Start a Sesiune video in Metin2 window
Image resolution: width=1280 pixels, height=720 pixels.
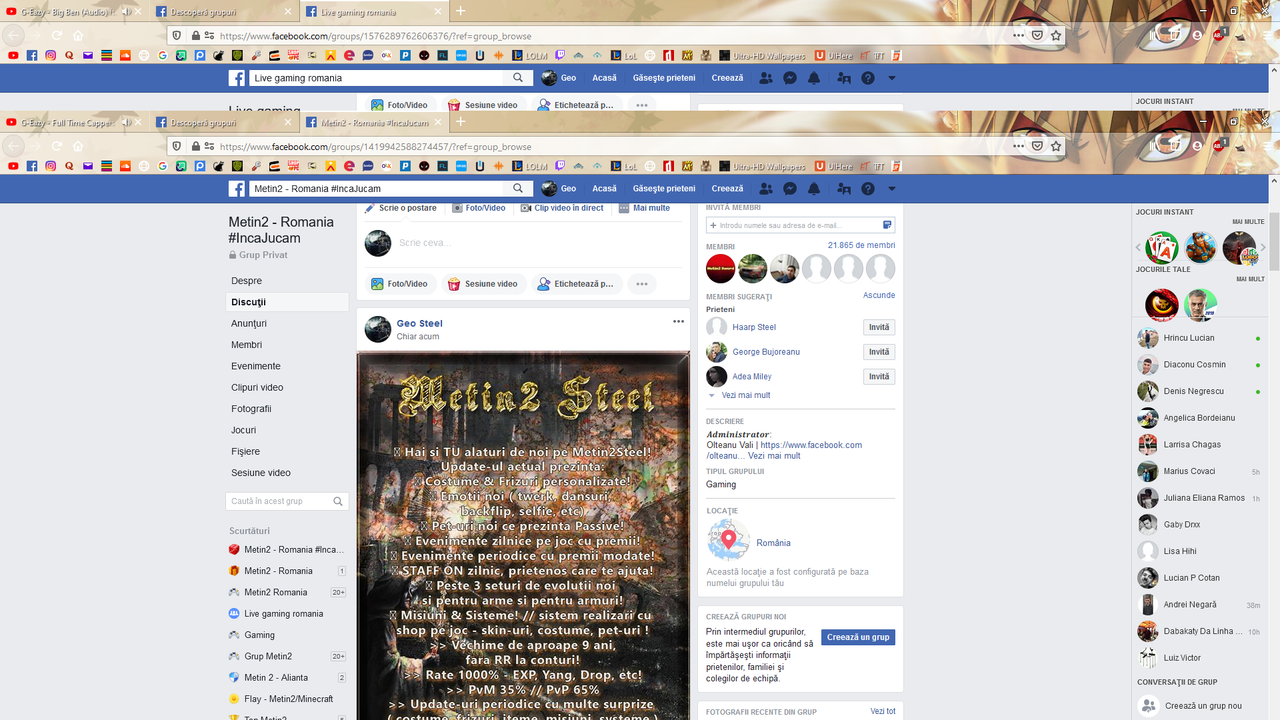pyautogui.click(x=483, y=284)
